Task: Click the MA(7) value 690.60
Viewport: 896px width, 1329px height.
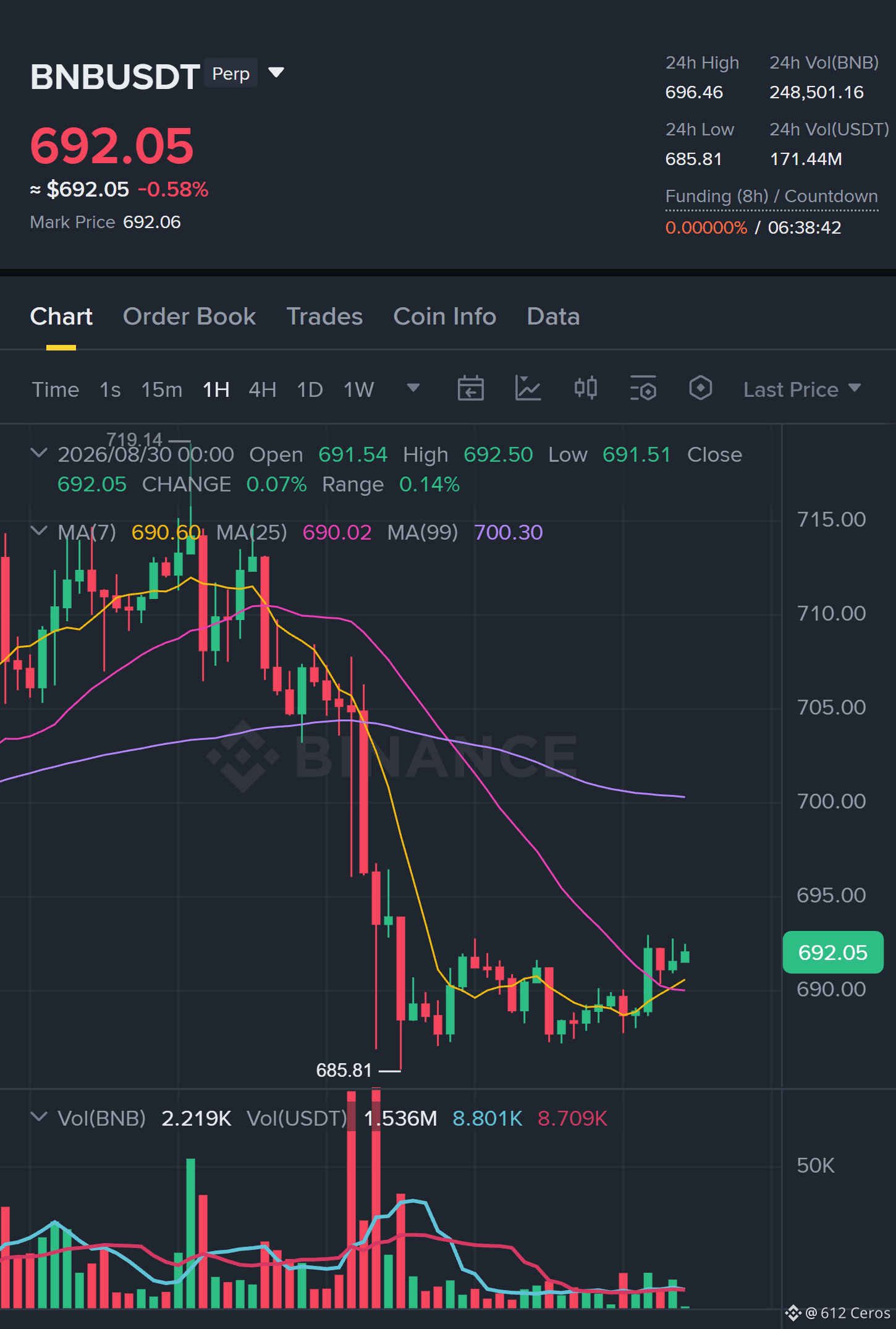Action: click(x=166, y=532)
